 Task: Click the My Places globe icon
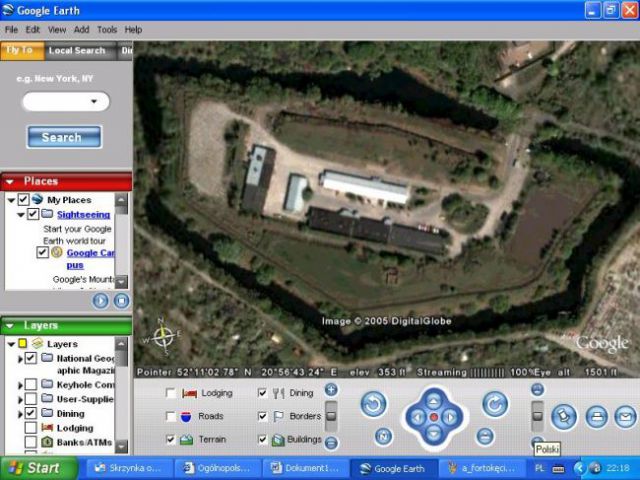point(38,199)
